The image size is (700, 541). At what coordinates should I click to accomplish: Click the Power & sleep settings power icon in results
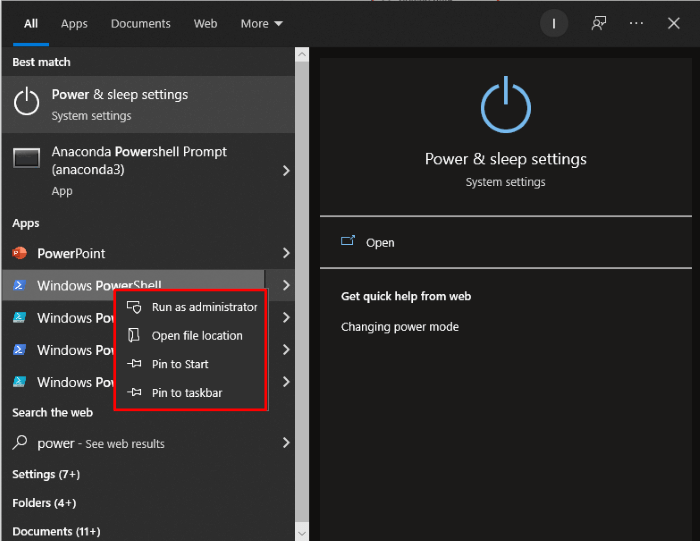click(26, 101)
